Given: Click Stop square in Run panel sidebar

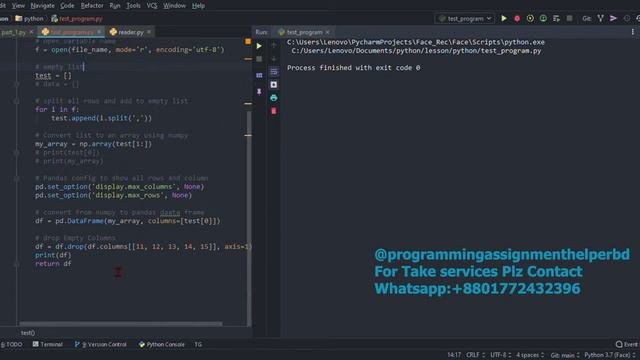Looking at the screenshot, I should tap(259, 59).
